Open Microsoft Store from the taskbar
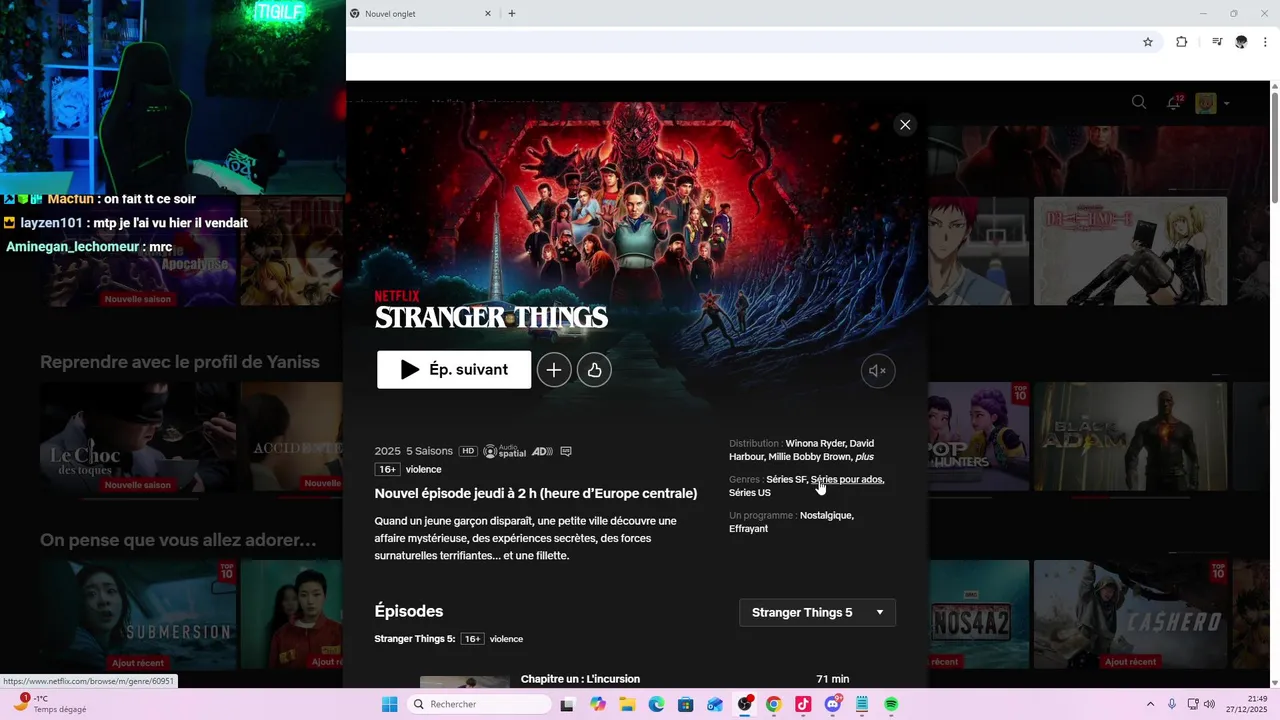 point(685,705)
